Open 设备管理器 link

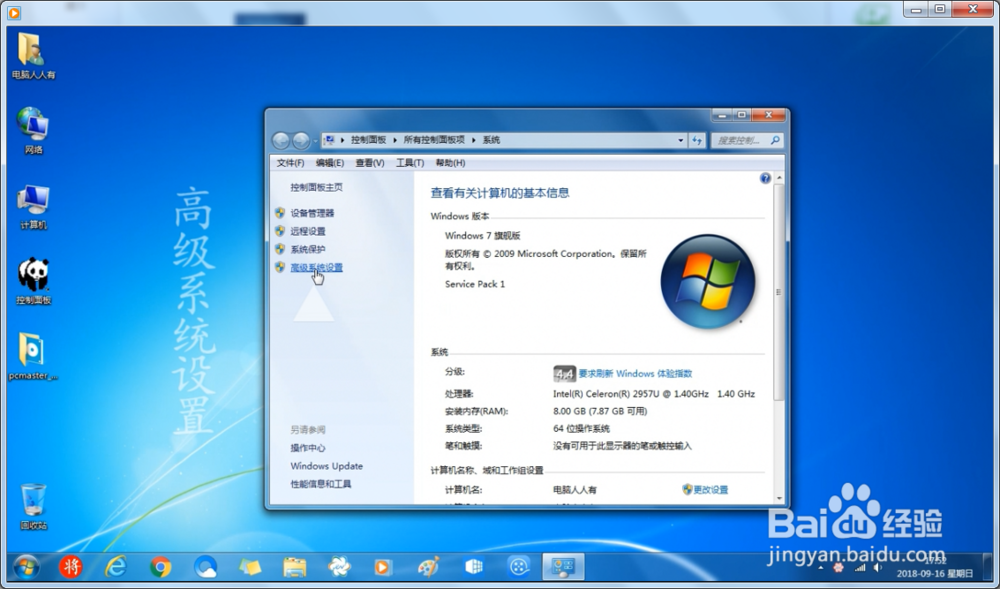coord(312,213)
